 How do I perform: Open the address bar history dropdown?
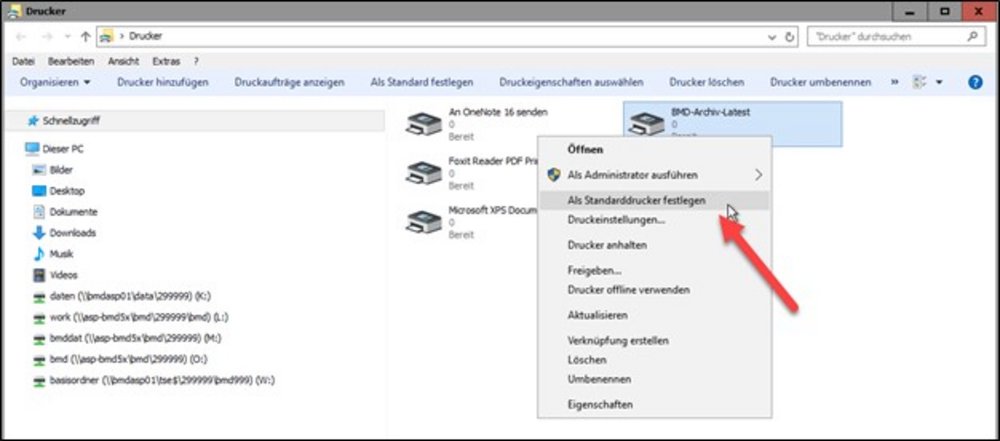pyautogui.click(x=771, y=36)
